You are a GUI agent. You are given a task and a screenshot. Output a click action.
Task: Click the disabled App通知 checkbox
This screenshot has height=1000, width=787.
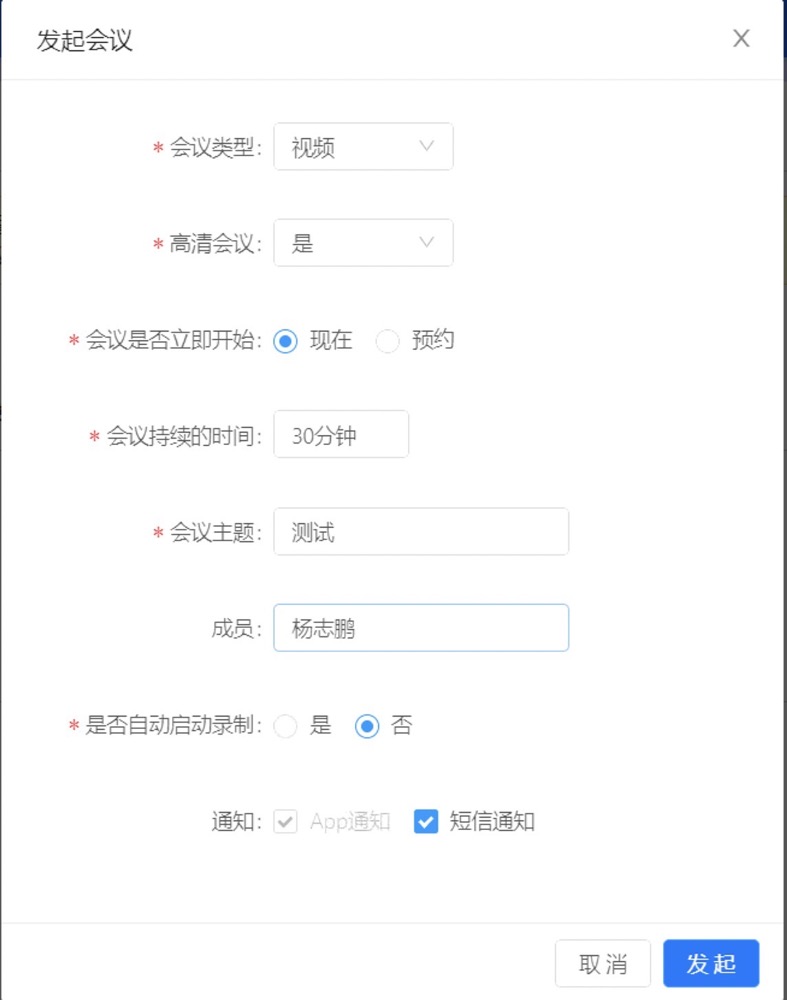pyautogui.click(x=285, y=821)
